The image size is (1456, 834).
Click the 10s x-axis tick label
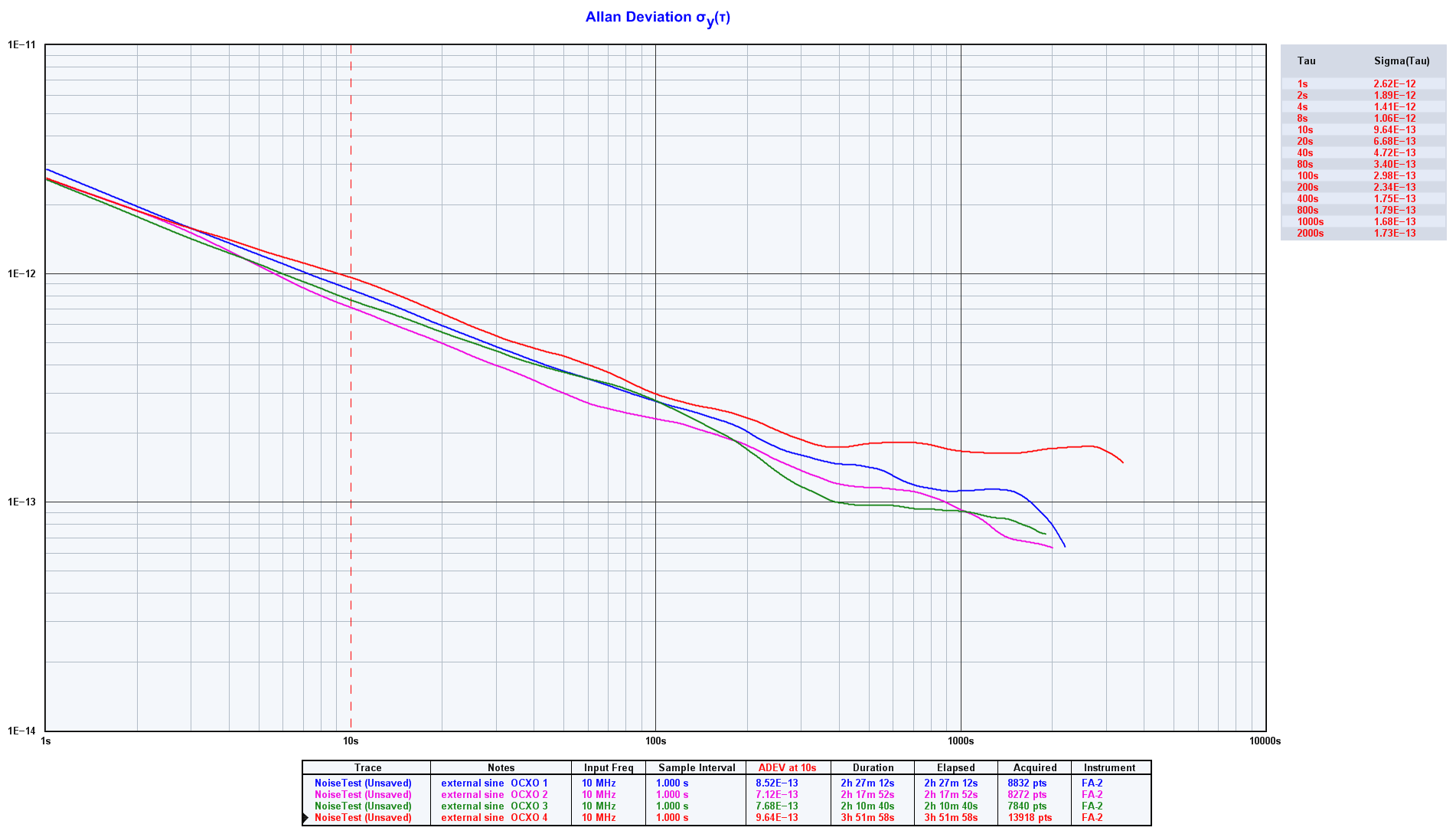(x=351, y=741)
